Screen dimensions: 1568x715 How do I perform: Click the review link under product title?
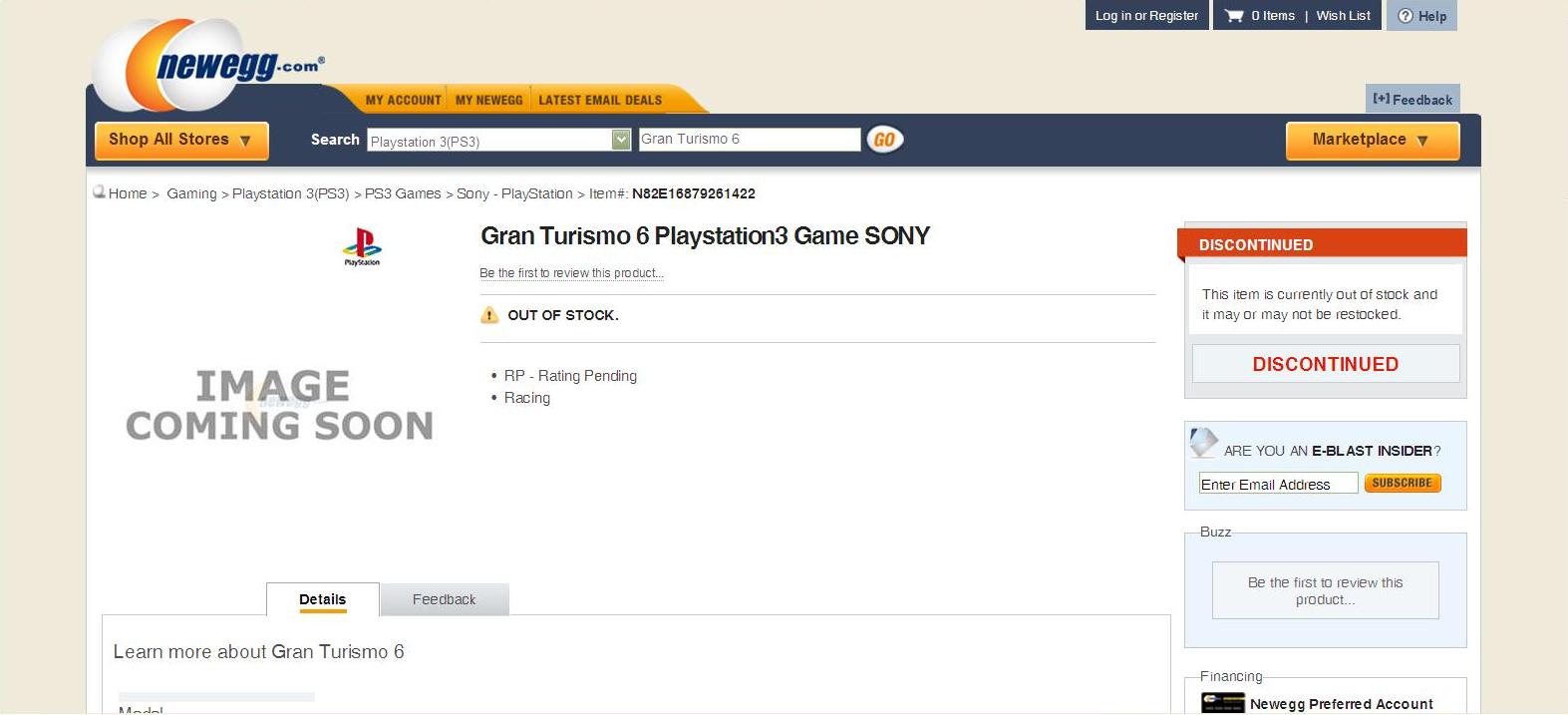pos(571,273)
